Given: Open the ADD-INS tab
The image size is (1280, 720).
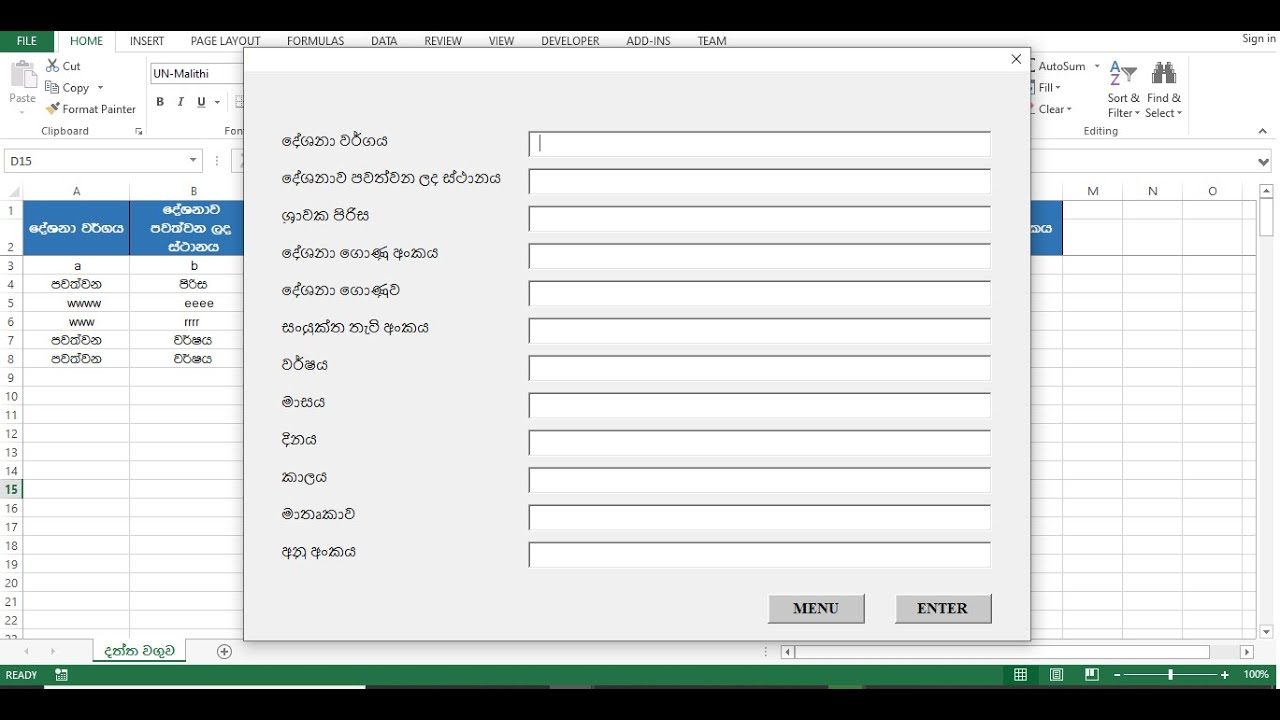Looking at the screenshot, I should pyautogui.click(x=648, y=41).
